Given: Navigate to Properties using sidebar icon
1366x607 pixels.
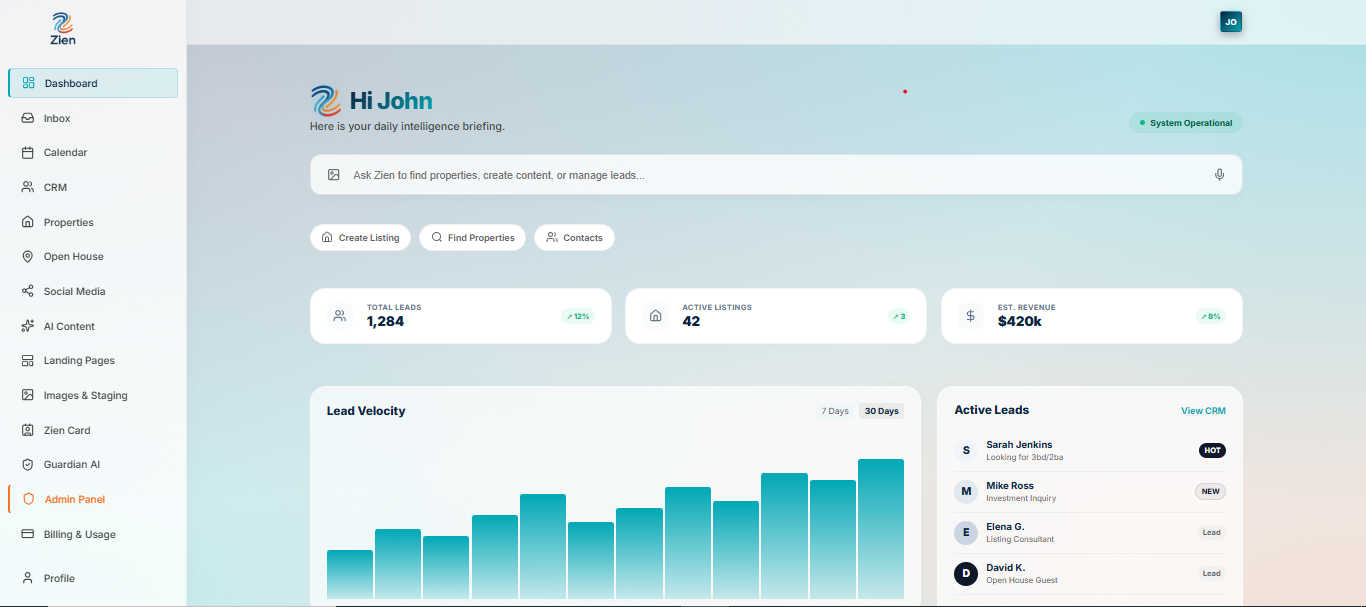Looking at the screenshot, I should 26,221.
